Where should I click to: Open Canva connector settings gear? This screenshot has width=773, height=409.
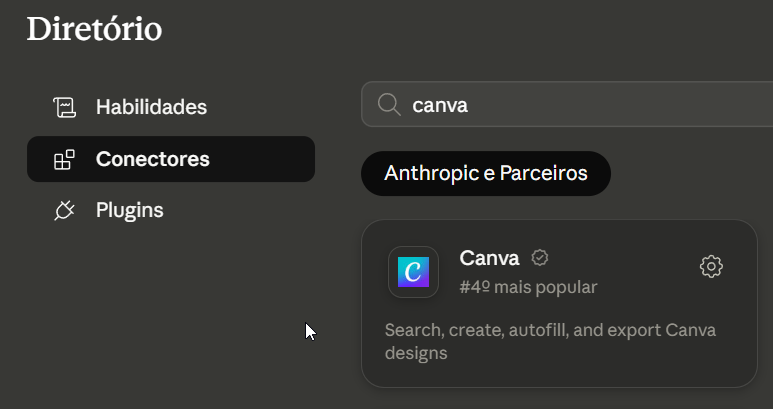click(x=711, y=267)
